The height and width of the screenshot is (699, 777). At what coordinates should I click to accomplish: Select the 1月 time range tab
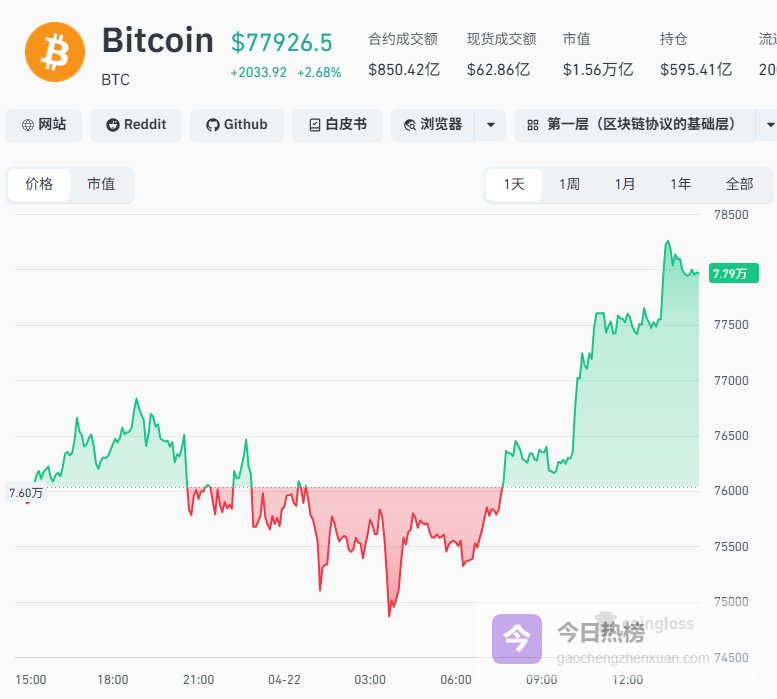pos(625,184)
